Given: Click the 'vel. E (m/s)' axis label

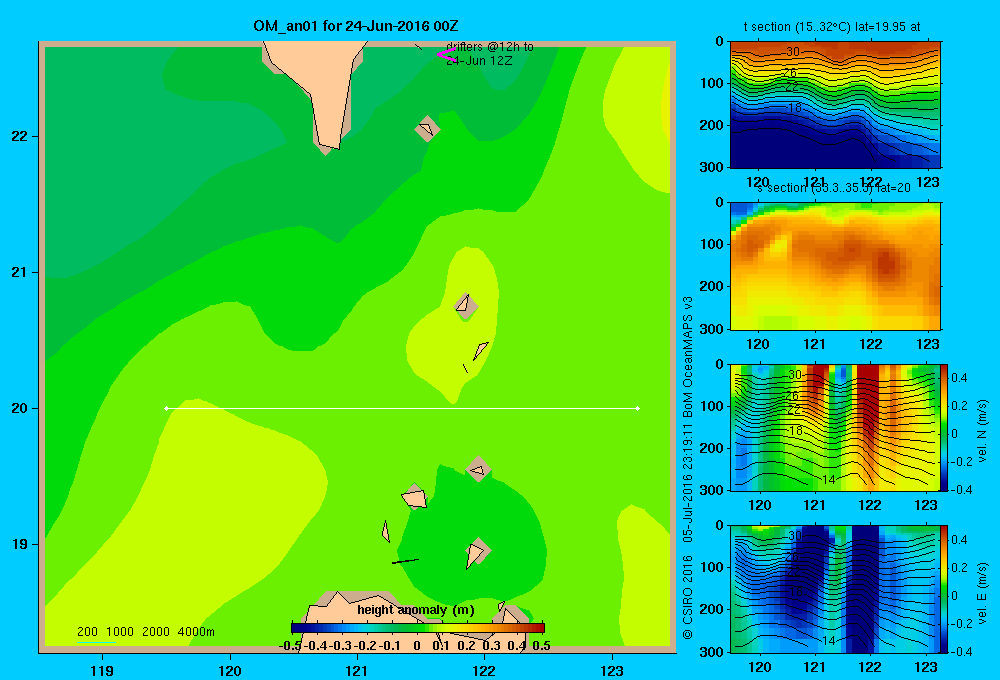Looking at the screenshot, I should [982, 593].
